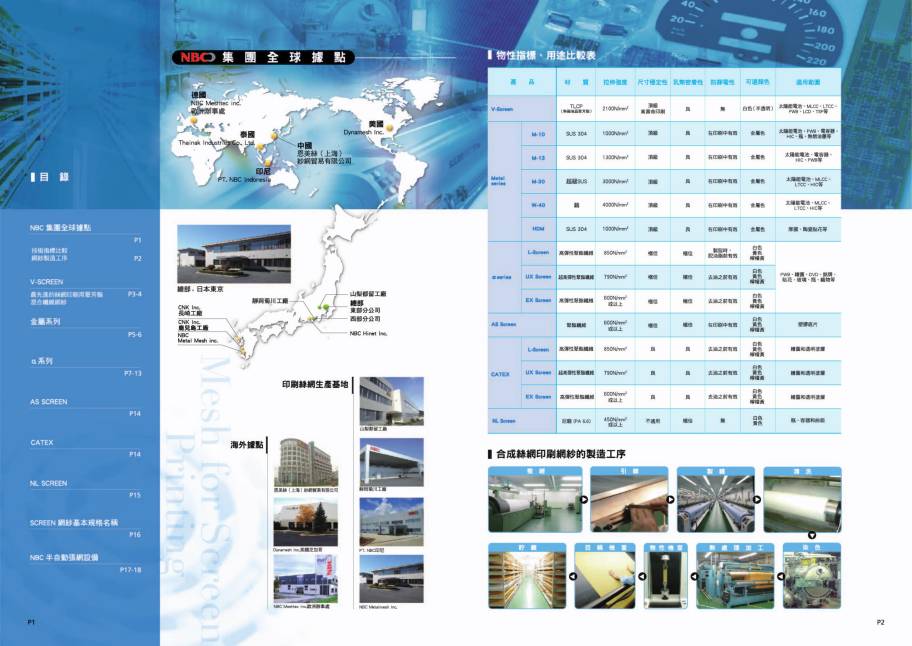Screen dimensions: 912x646
Task: Click the 'Metal series' group label
Action: [498, 181]
